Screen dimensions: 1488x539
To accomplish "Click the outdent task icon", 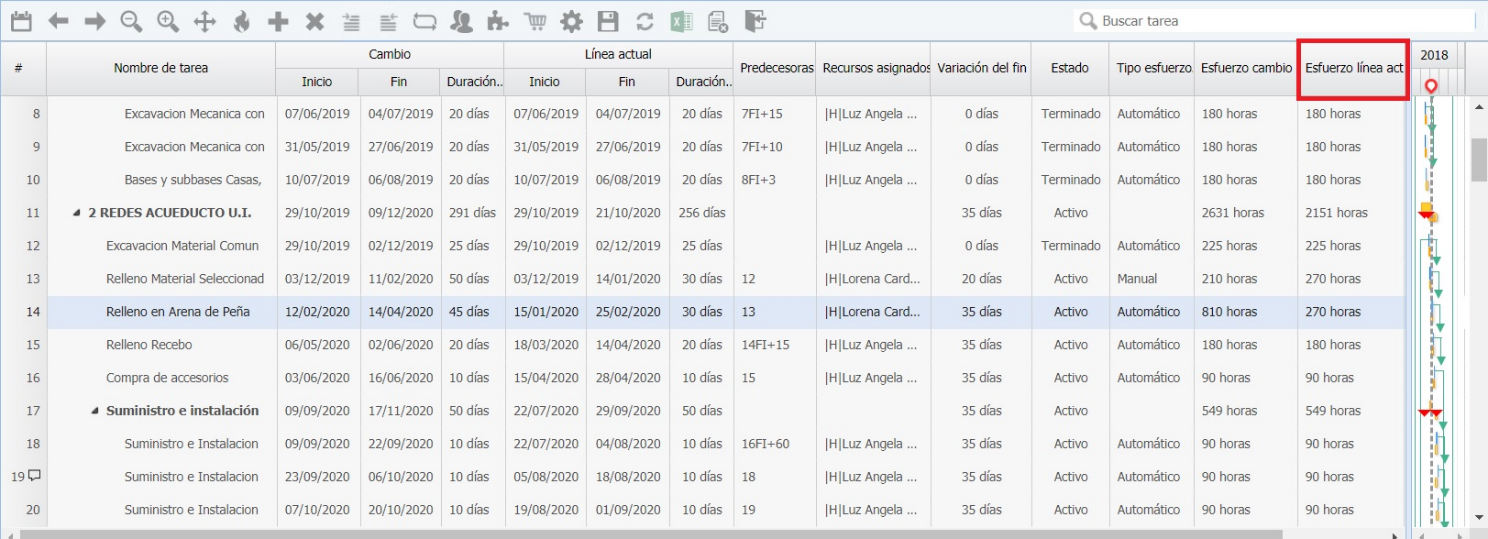I will click(x=388, y=20).
